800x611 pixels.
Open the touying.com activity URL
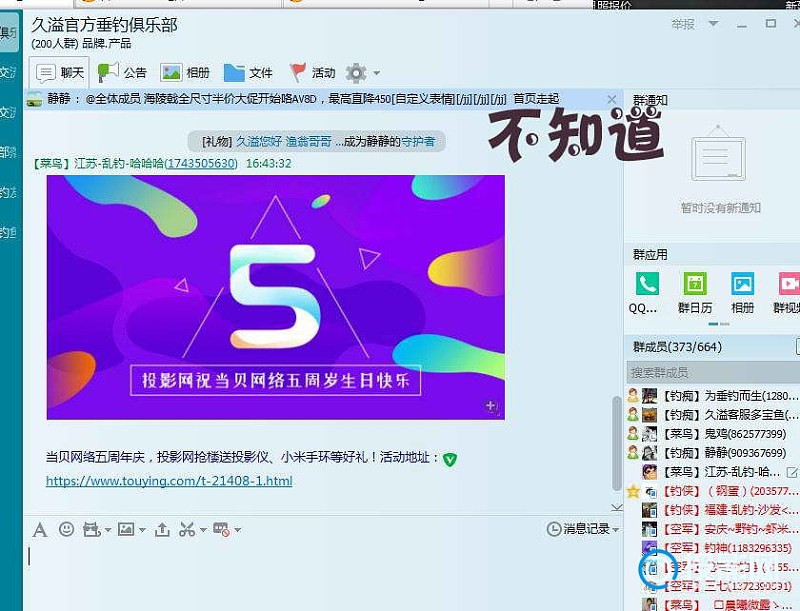pos(169,481)
